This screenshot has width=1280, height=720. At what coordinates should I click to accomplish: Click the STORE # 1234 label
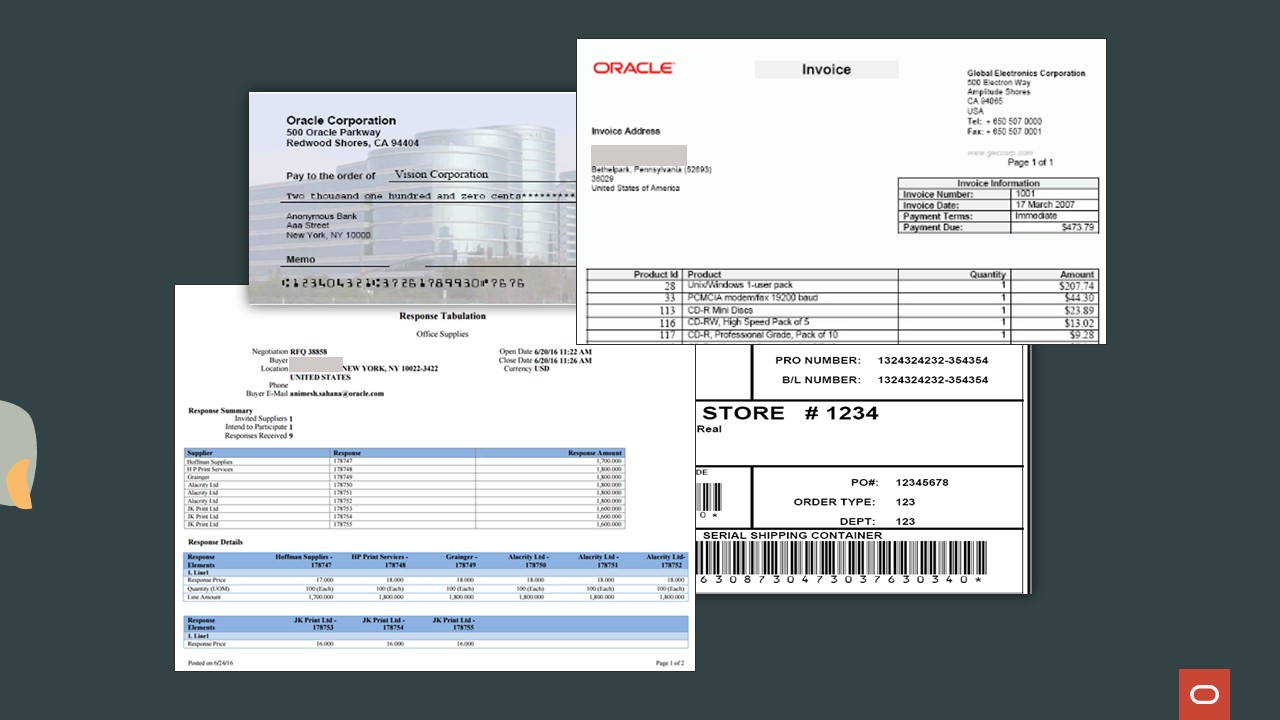(x=787, y=412)
